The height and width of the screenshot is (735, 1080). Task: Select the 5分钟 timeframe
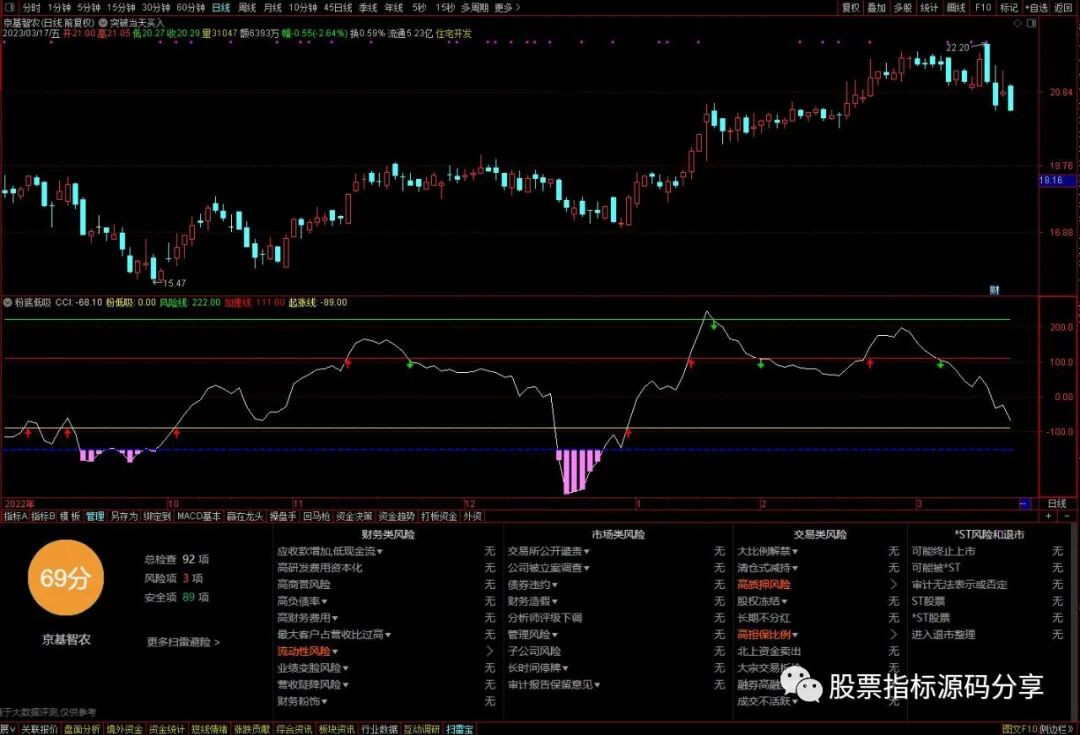89,8
